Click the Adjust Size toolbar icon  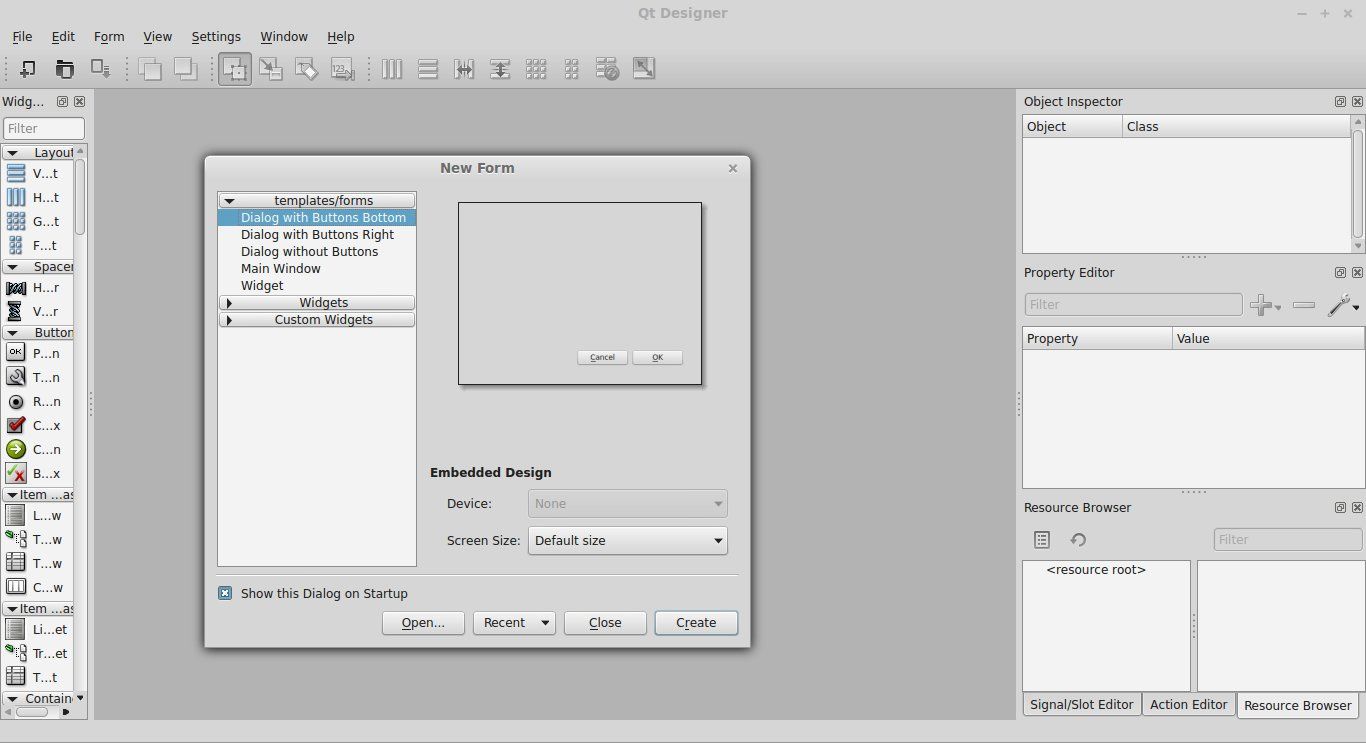(644, 69)
